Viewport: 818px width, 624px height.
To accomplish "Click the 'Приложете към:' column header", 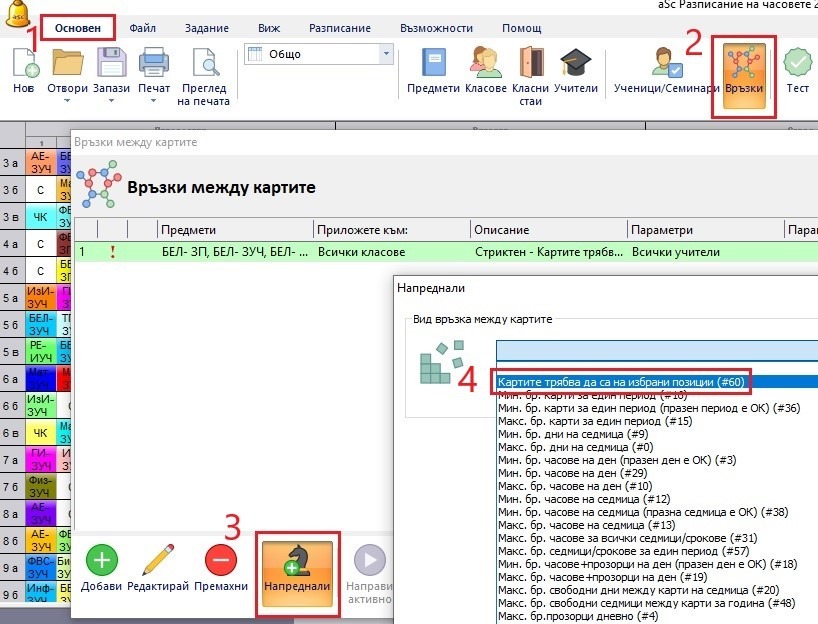I will pyautogui.click(x=392, y=230).
